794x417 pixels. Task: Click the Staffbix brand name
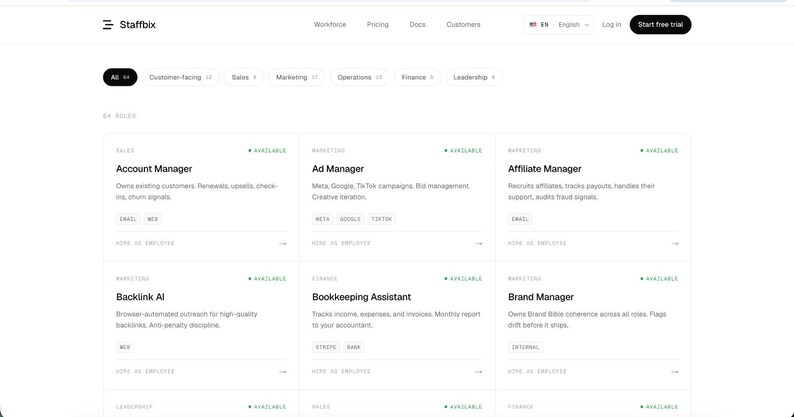pos(138,24)
